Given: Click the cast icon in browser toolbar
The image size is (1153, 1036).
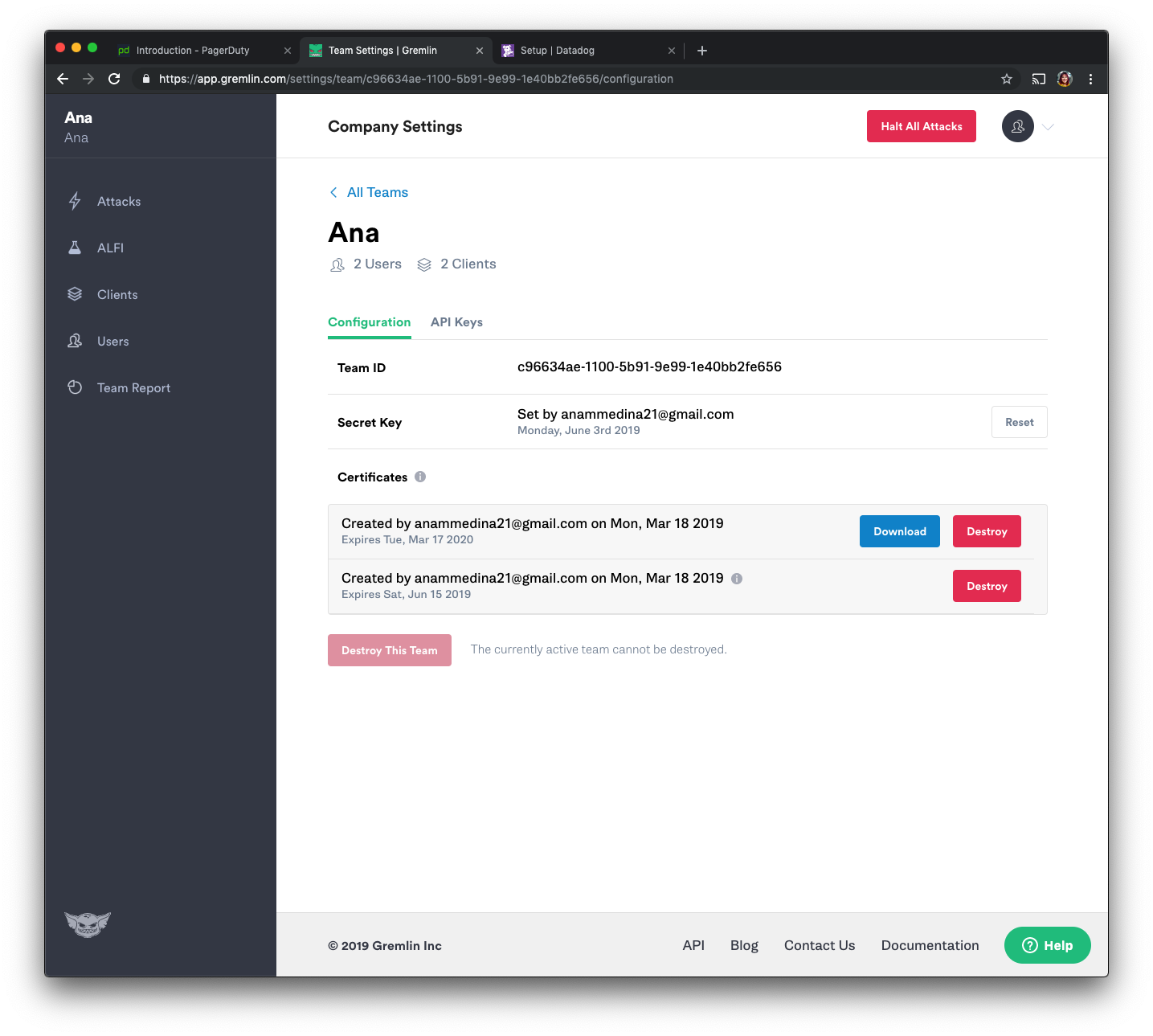Looking at the screenshot, I should (1039, 79).
